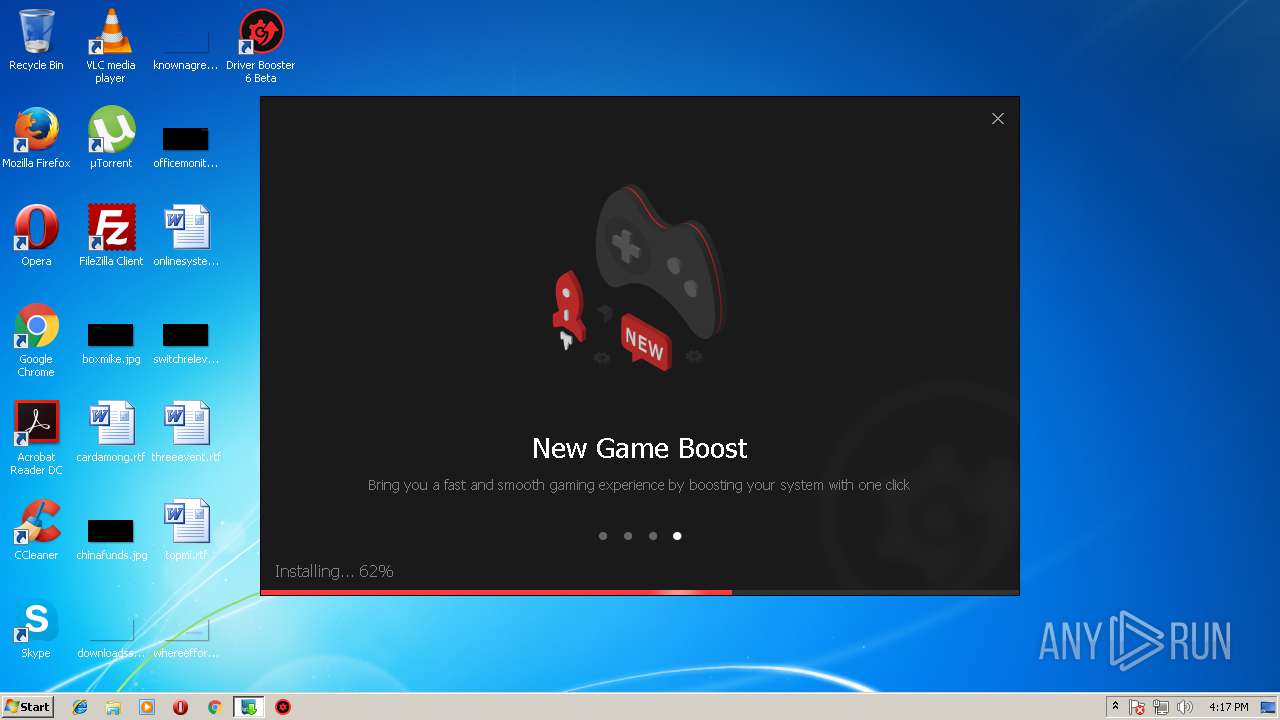Launch Opera browser desktop icon
Screen dimensions: 1280x720
36,236
